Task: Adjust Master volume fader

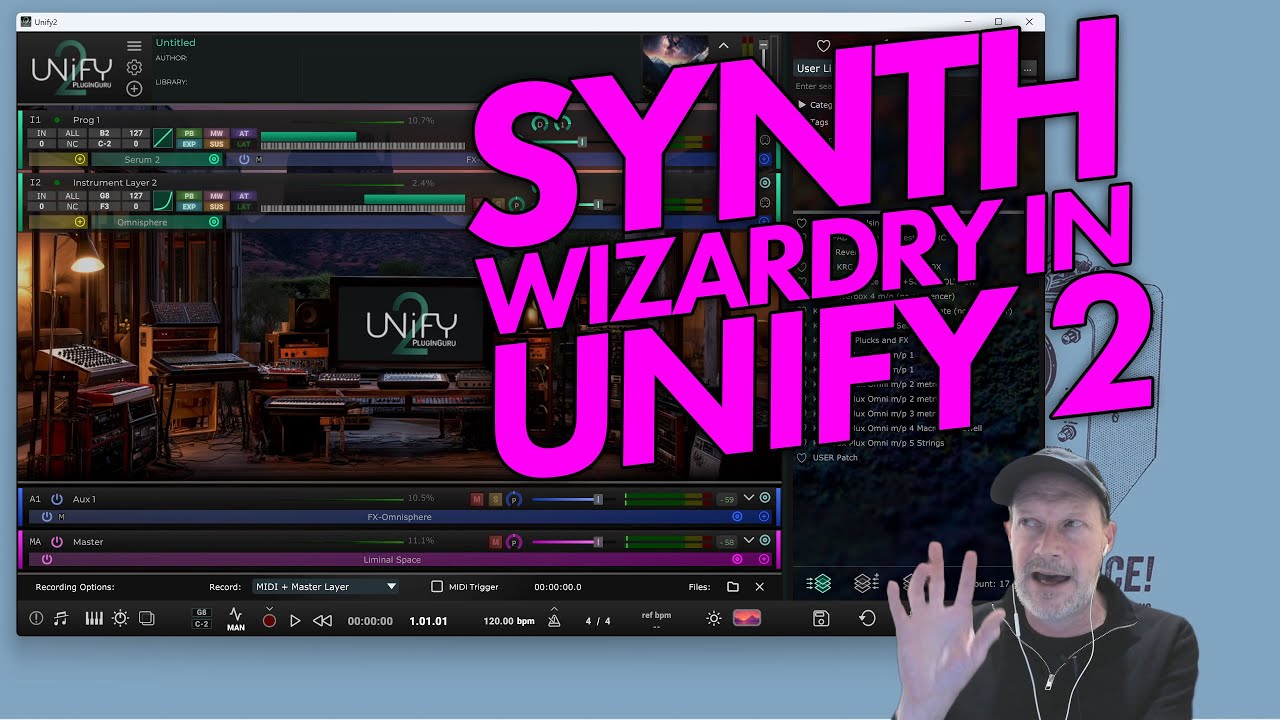Action: pos(598,542)
